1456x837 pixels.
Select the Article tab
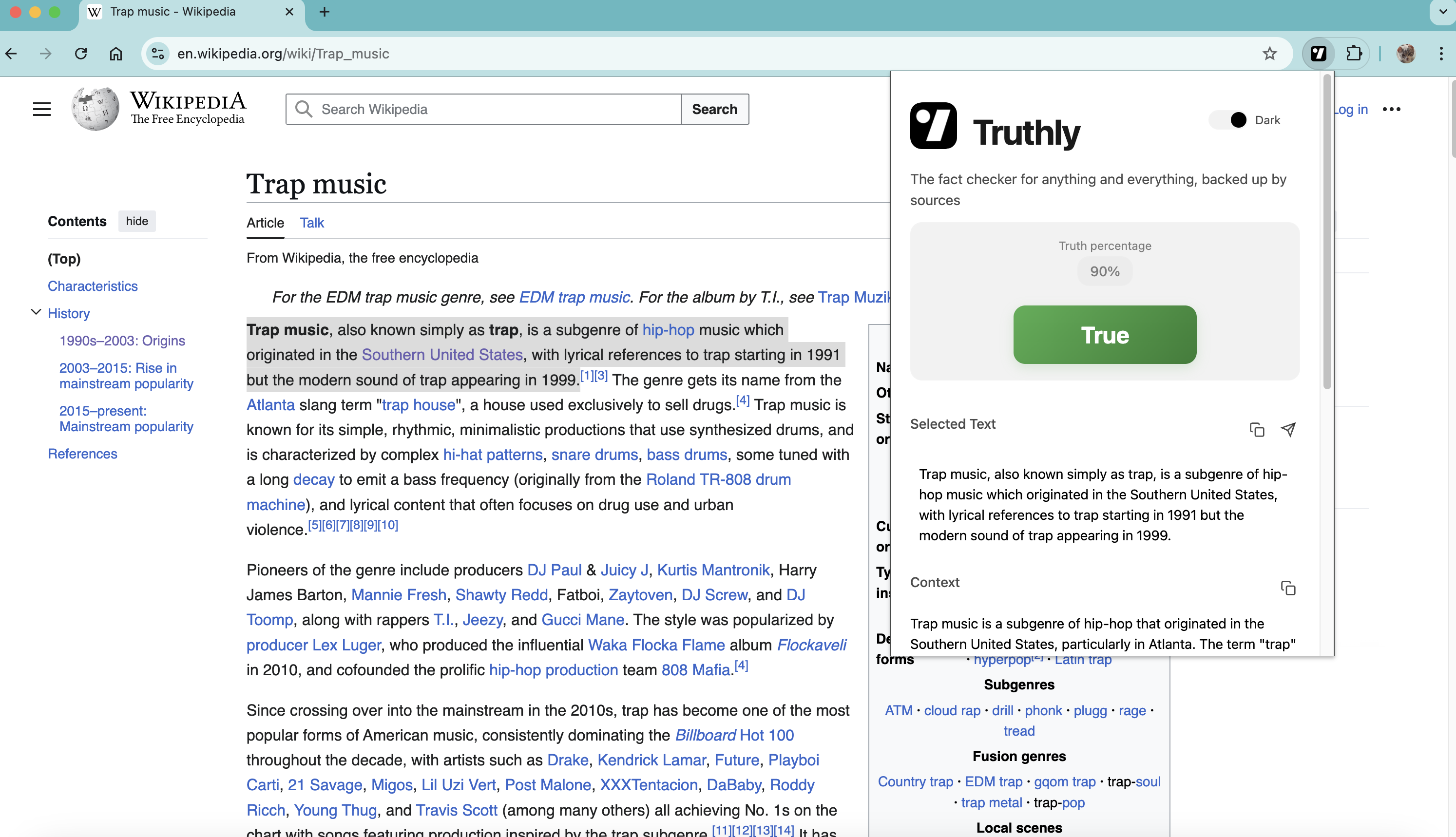[265, 223]
